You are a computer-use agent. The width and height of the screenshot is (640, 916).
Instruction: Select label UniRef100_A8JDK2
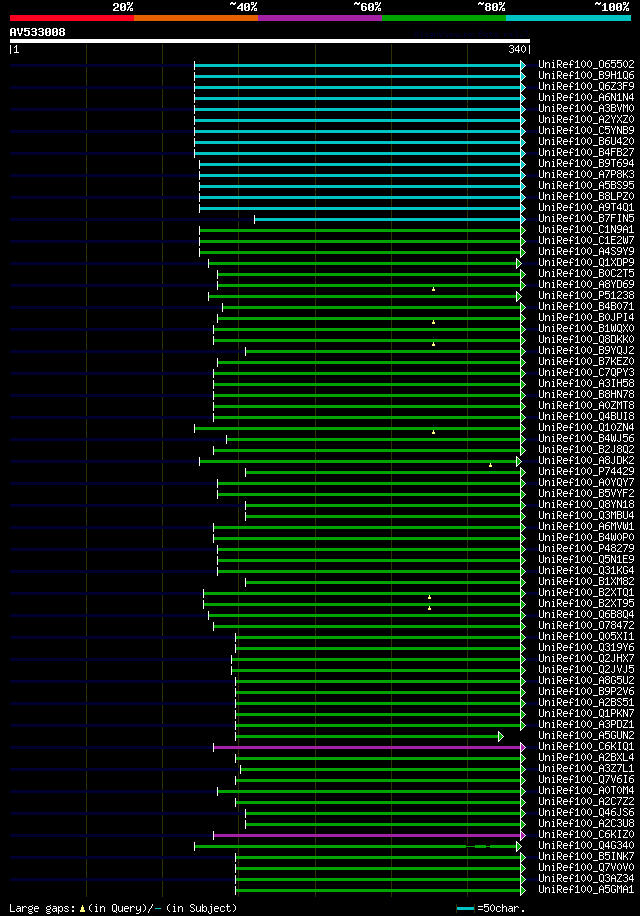pyautogui.click(x=586, y=460)
